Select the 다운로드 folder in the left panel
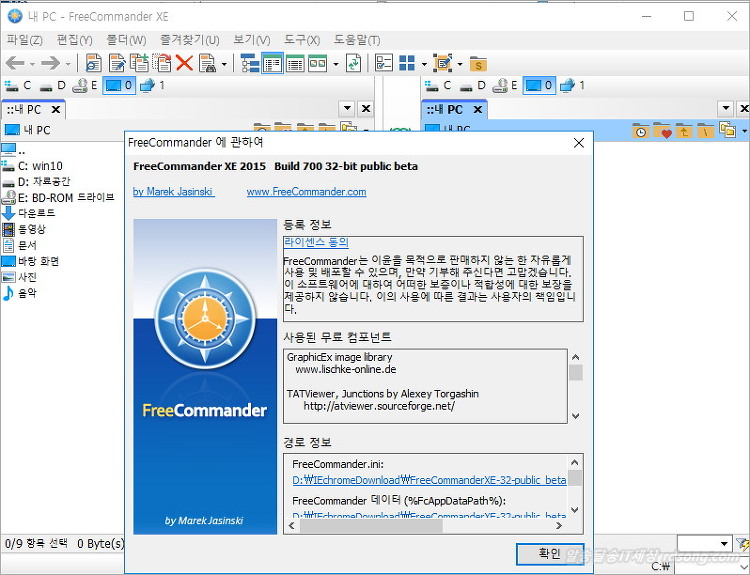The width and height of the screenshot is (750, 575). [x=36, y=213]
